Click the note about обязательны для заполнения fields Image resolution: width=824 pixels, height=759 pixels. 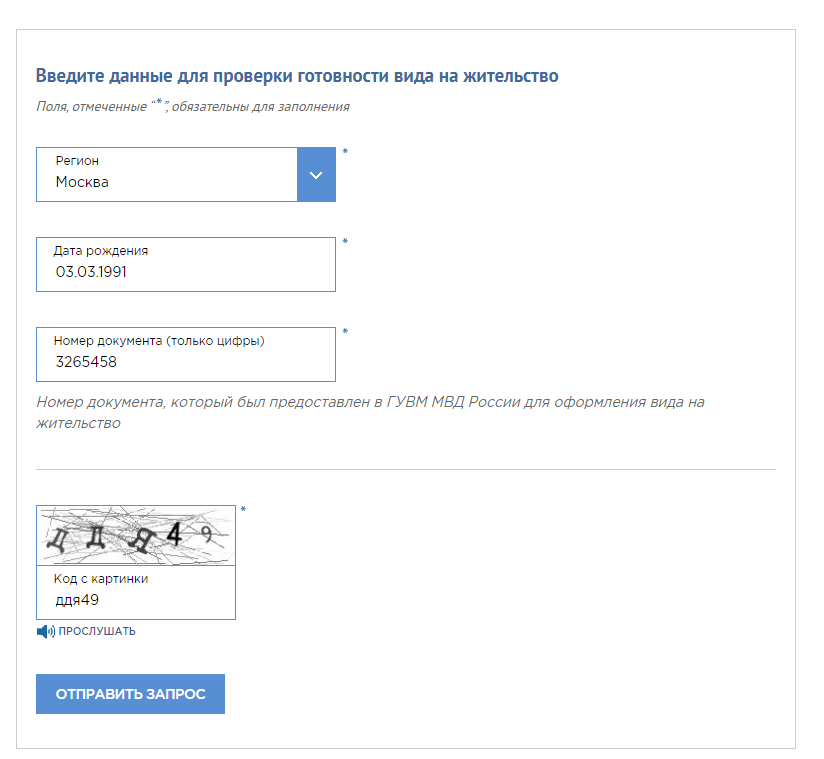[192, 106]
